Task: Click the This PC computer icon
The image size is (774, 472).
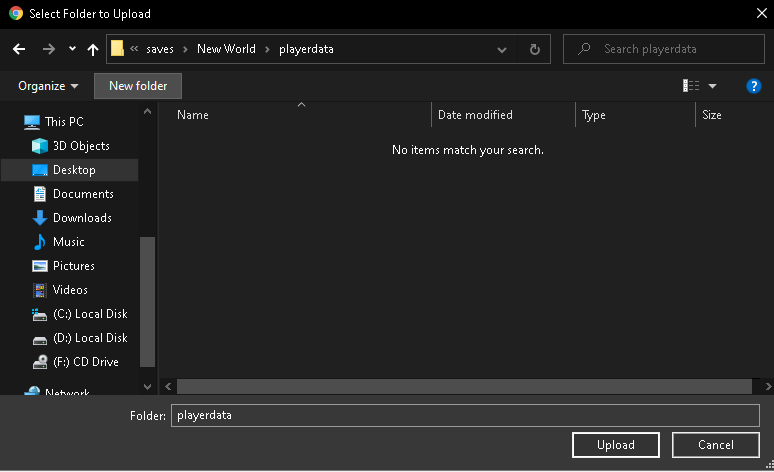Action: point(32,122)
